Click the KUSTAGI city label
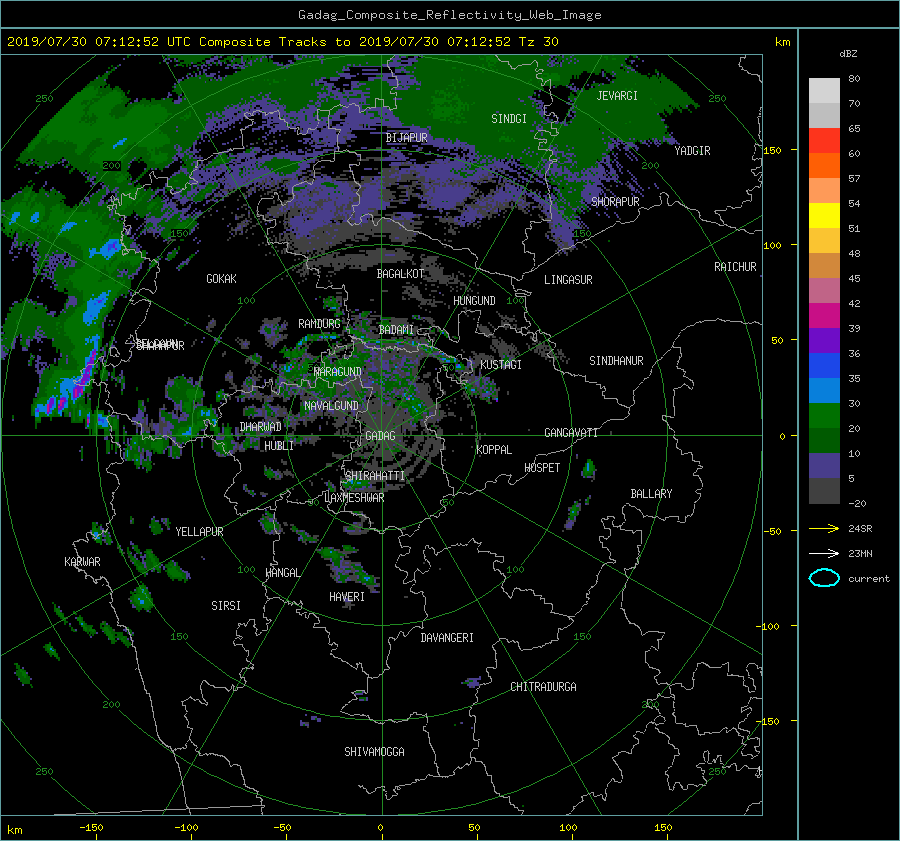The width and height of the screenshot is (900, 841). coord(501,365)
